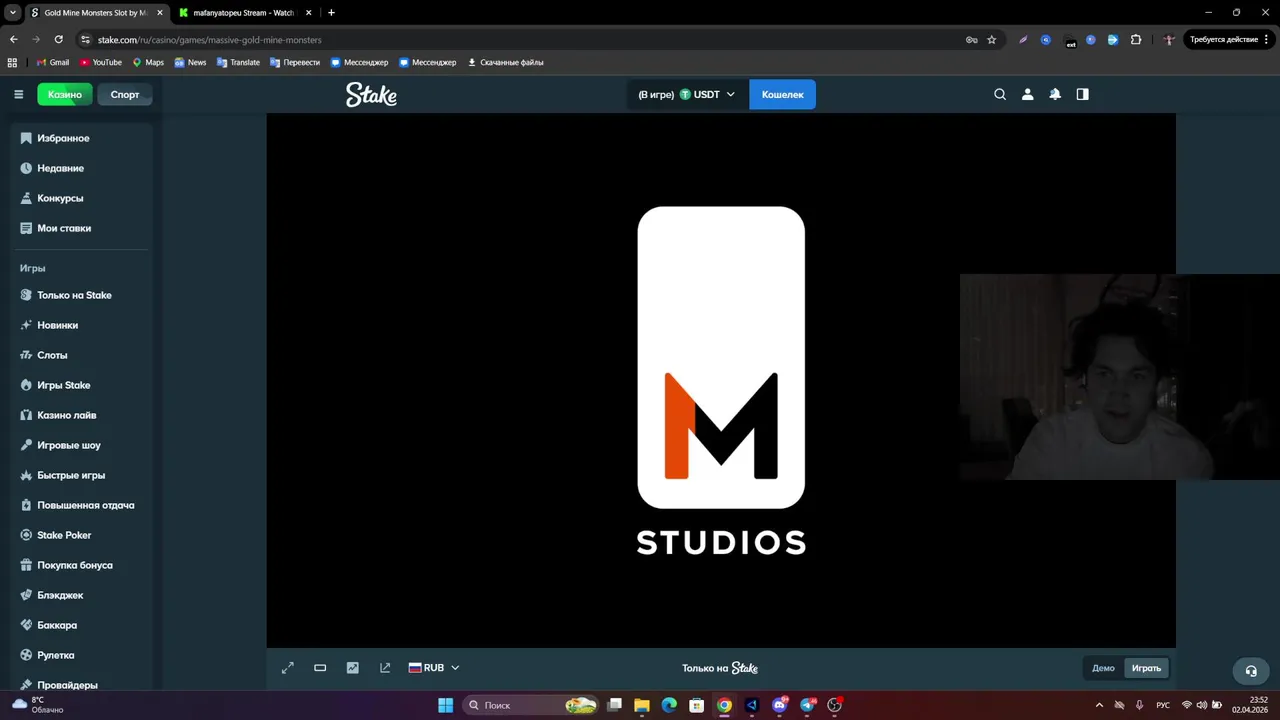Bookmark this page with the star

click(992, 40)
